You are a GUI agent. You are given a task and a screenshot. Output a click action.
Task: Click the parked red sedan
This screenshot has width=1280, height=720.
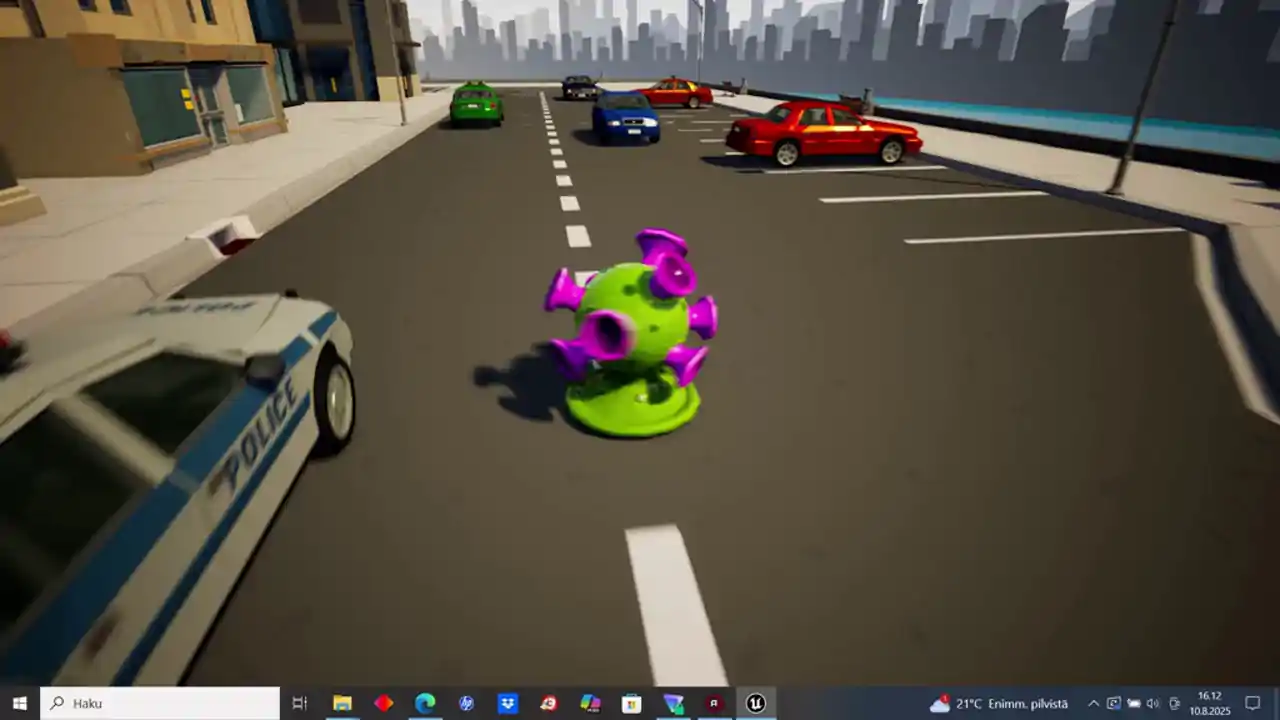point(822,133)
